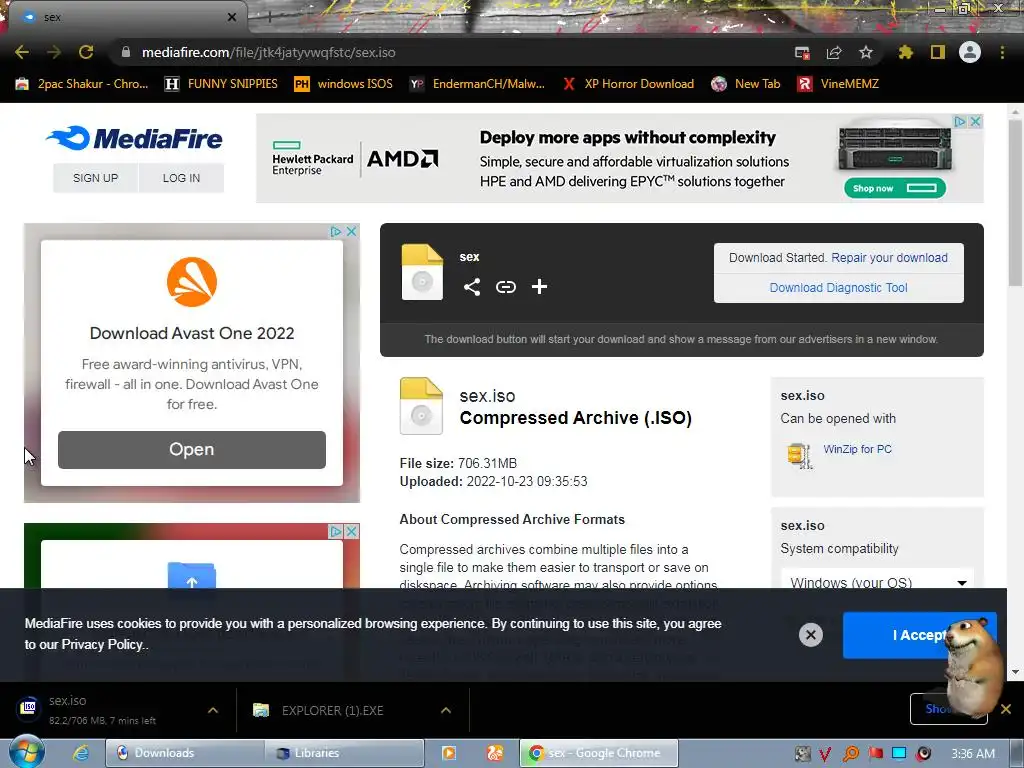Screen dimensions: 1024x768
Task: Share this page icon in address bar
Action: pyautogui.click(x=834, y=52)
